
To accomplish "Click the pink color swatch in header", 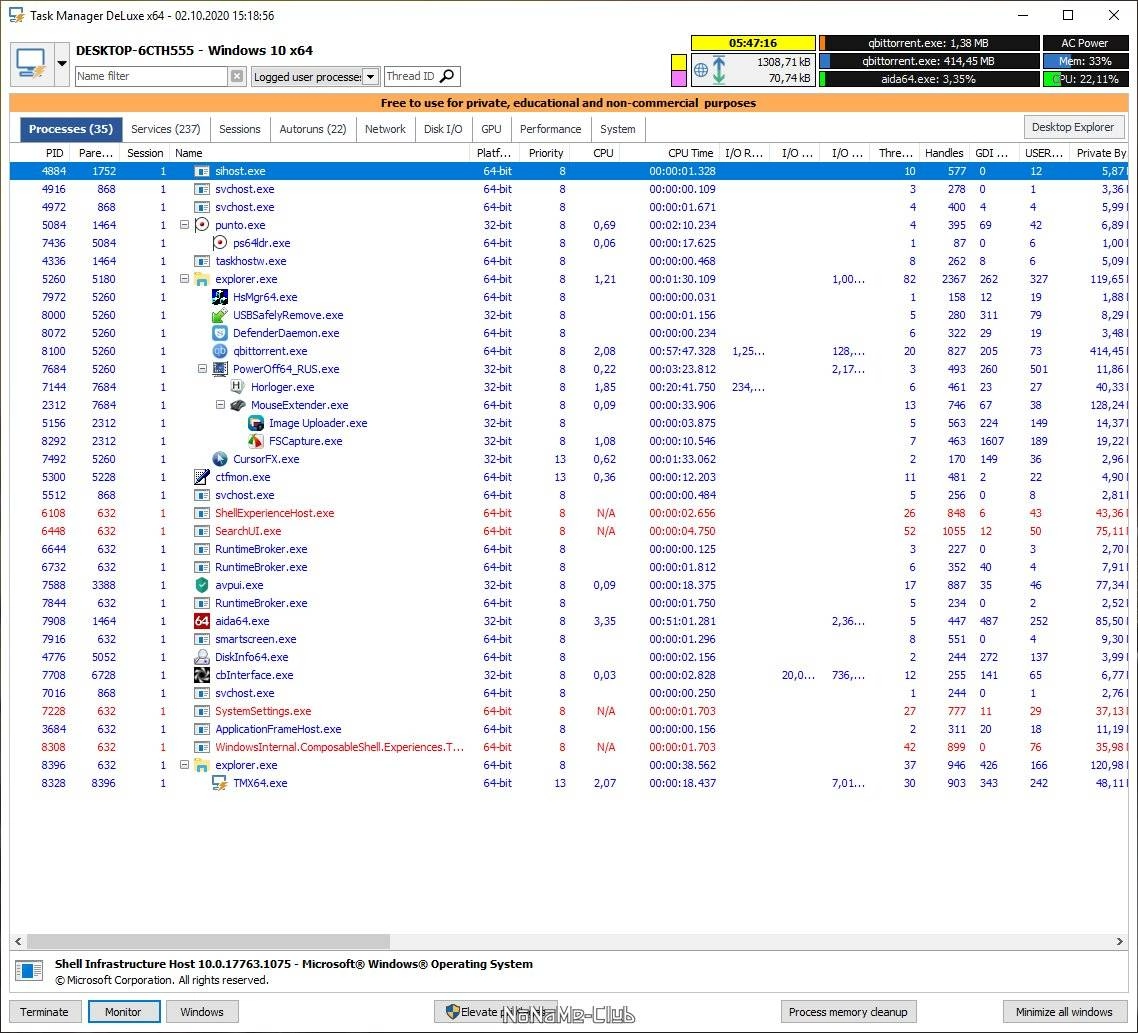I will 679,78.
